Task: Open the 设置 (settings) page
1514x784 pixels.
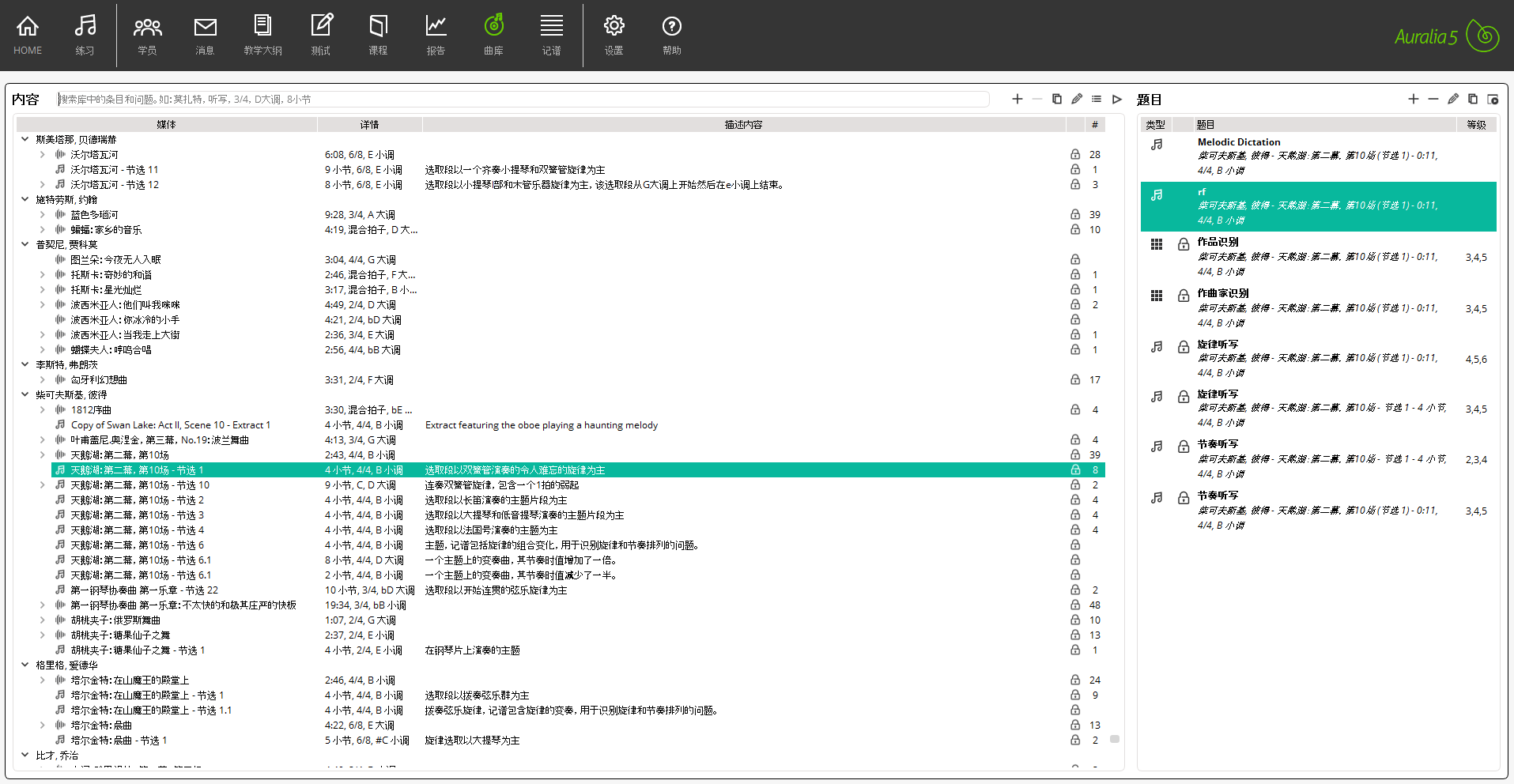Action: click(x=614, y=36)
